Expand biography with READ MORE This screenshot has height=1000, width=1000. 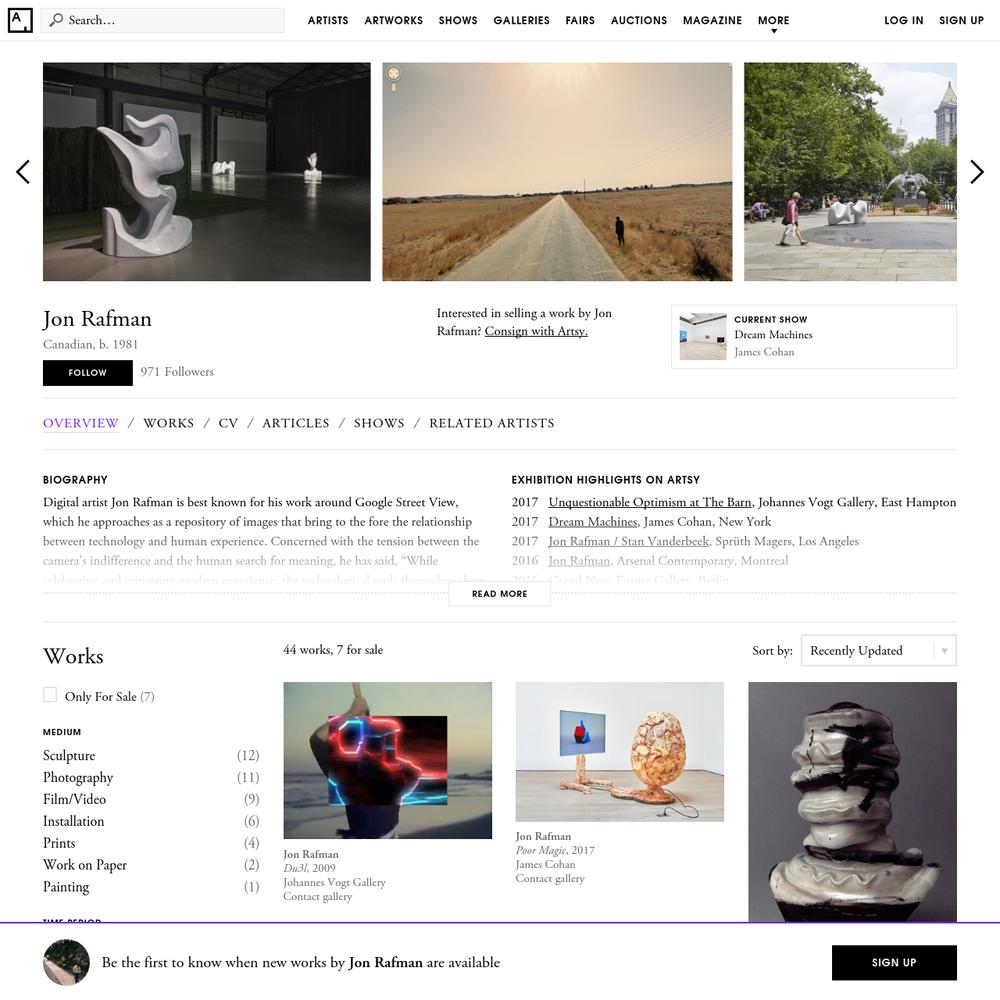499,594
